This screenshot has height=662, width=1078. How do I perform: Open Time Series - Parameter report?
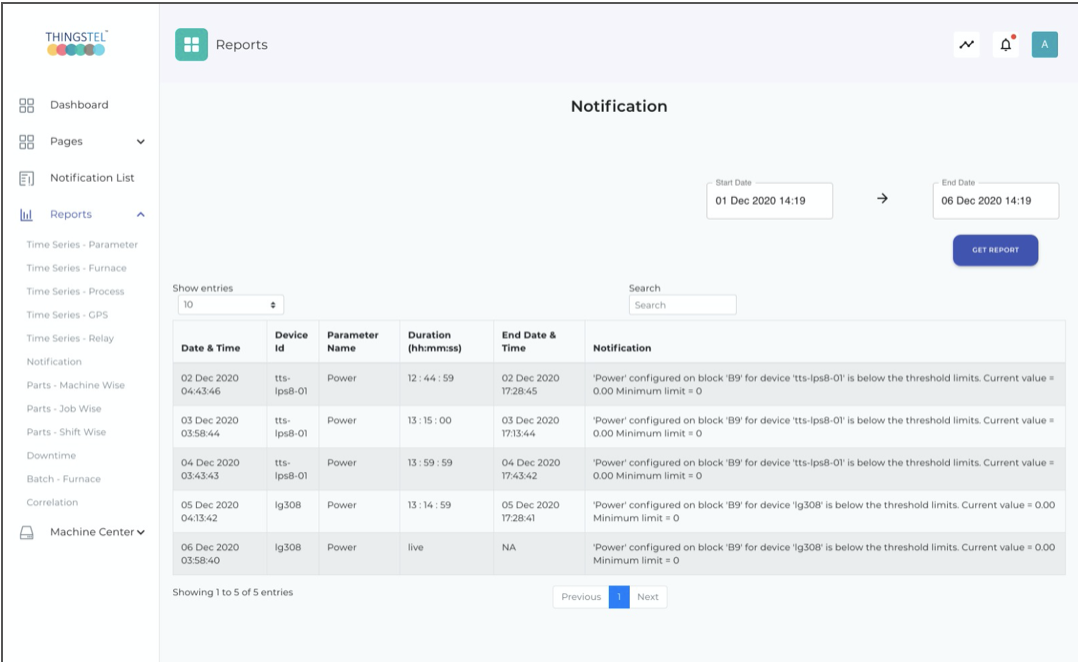[x=82, y=245]
